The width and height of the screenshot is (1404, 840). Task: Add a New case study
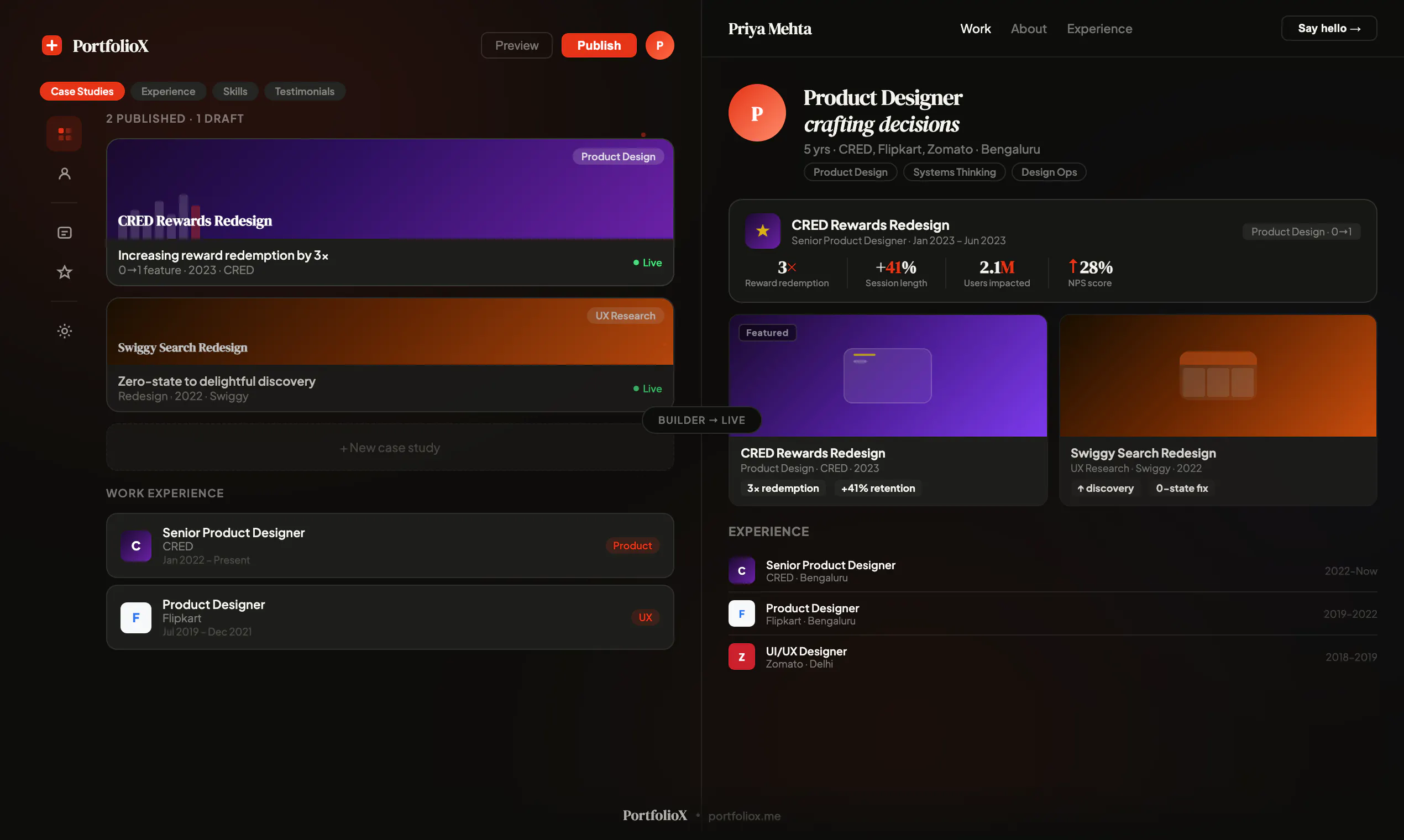pos(390,448)
